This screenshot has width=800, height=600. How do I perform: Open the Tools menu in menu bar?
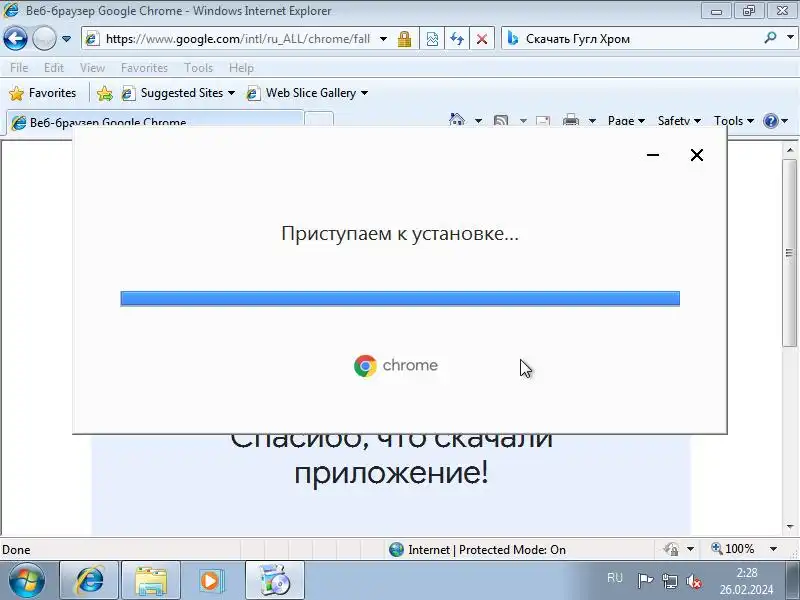click(x=198, y=67)
